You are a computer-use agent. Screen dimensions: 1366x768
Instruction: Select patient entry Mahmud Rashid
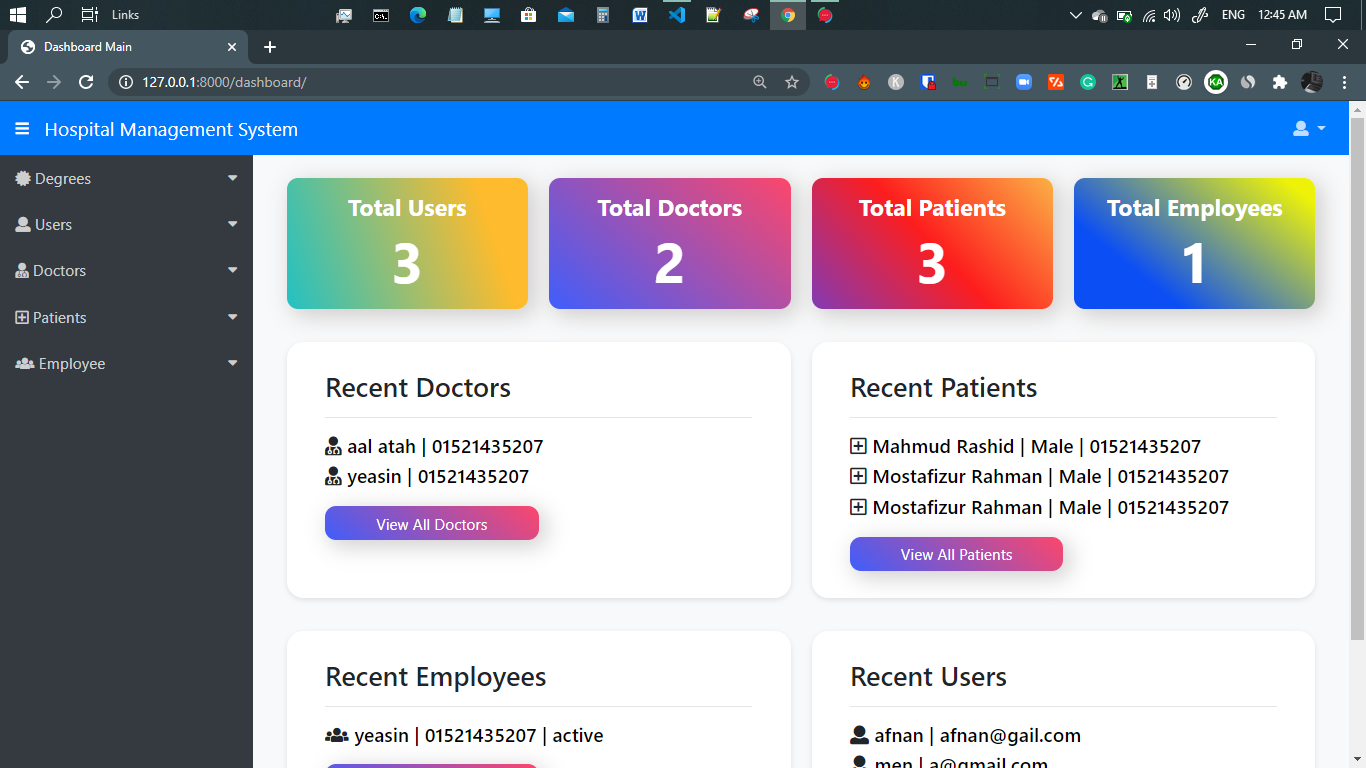click(x=1025, y=447)
